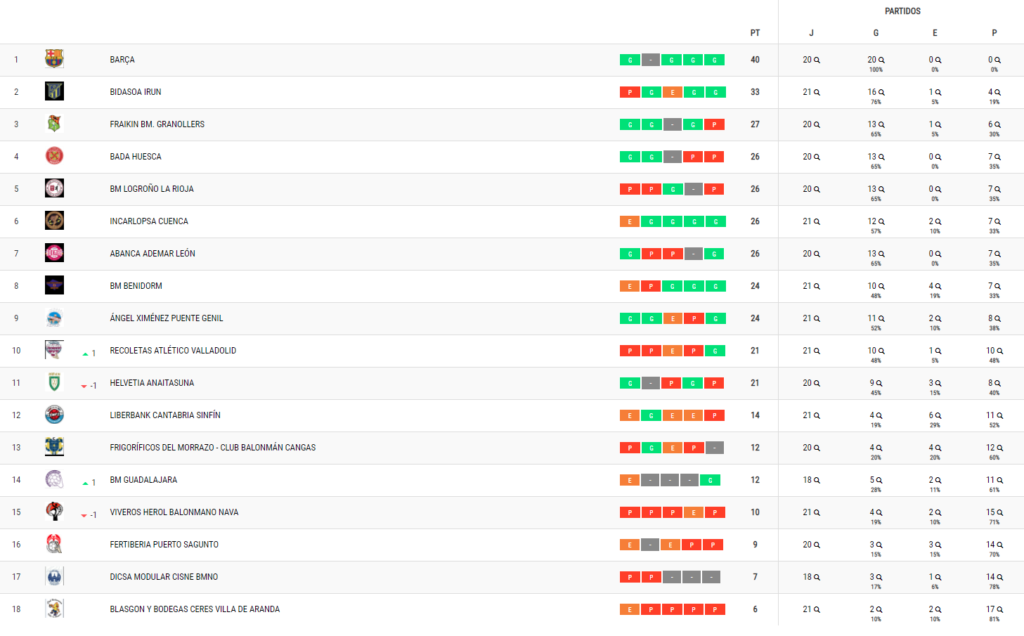The height and width of the screenshot is (636, 1024).
Task: Click the Fraikin BM. Granollers crest
Action: click(x=54, y=123)
